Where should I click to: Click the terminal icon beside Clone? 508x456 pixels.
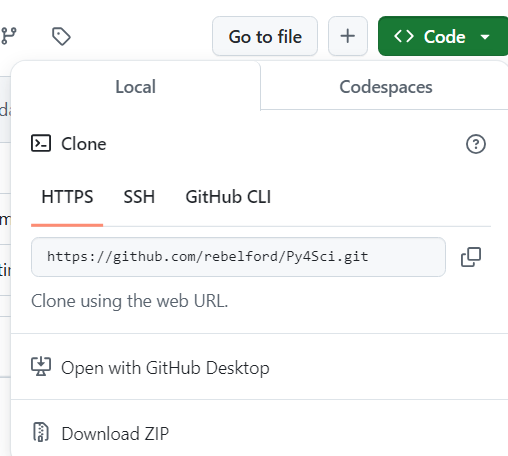(41, 143)
